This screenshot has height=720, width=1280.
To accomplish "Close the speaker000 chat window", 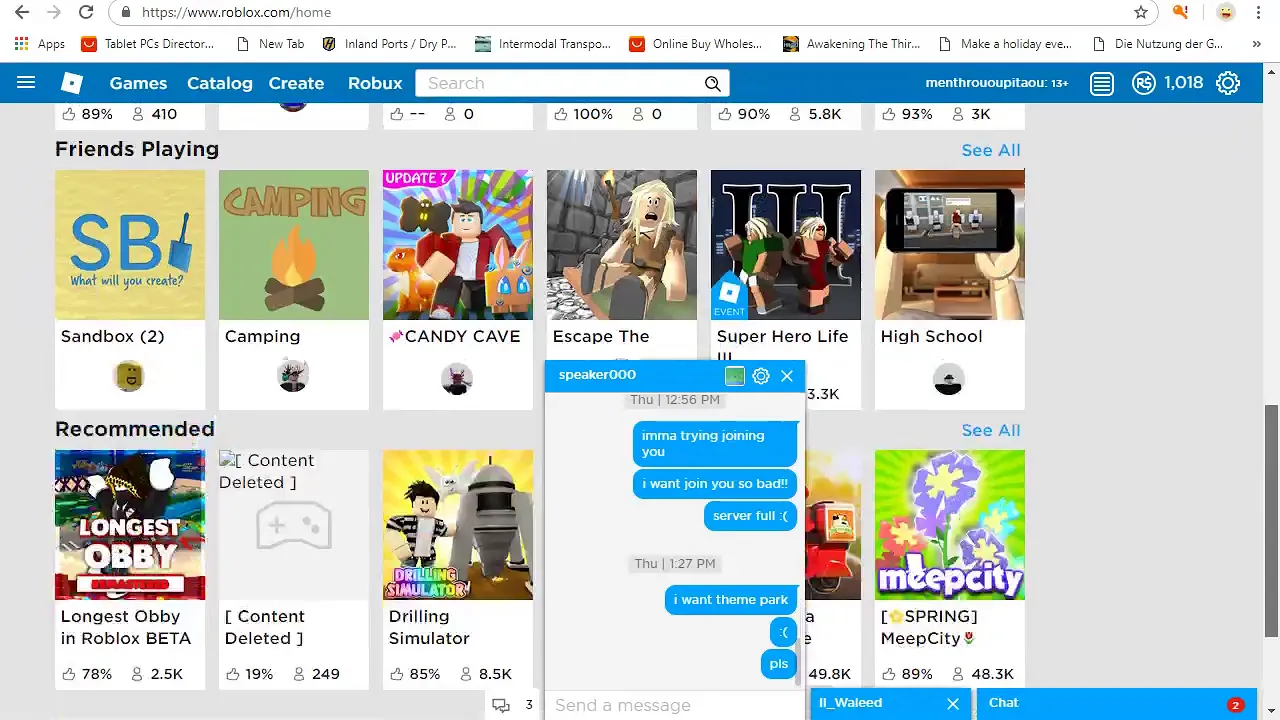I will click(787, 376).
